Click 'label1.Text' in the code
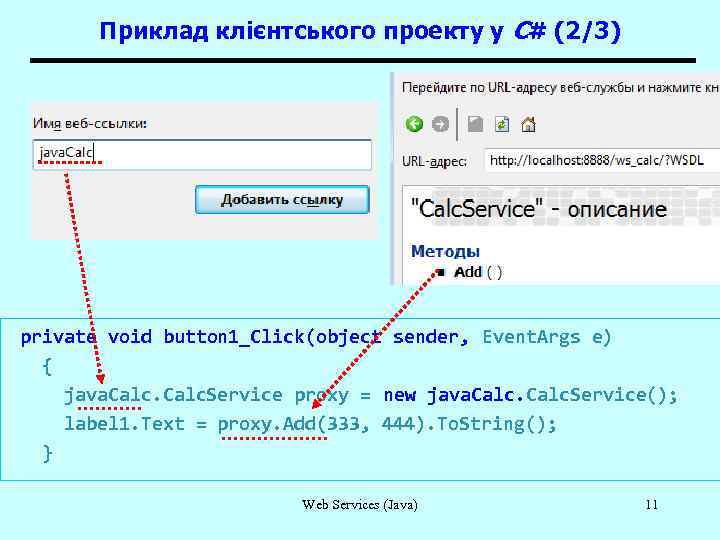Screen dimensions: 720x540 124,423
